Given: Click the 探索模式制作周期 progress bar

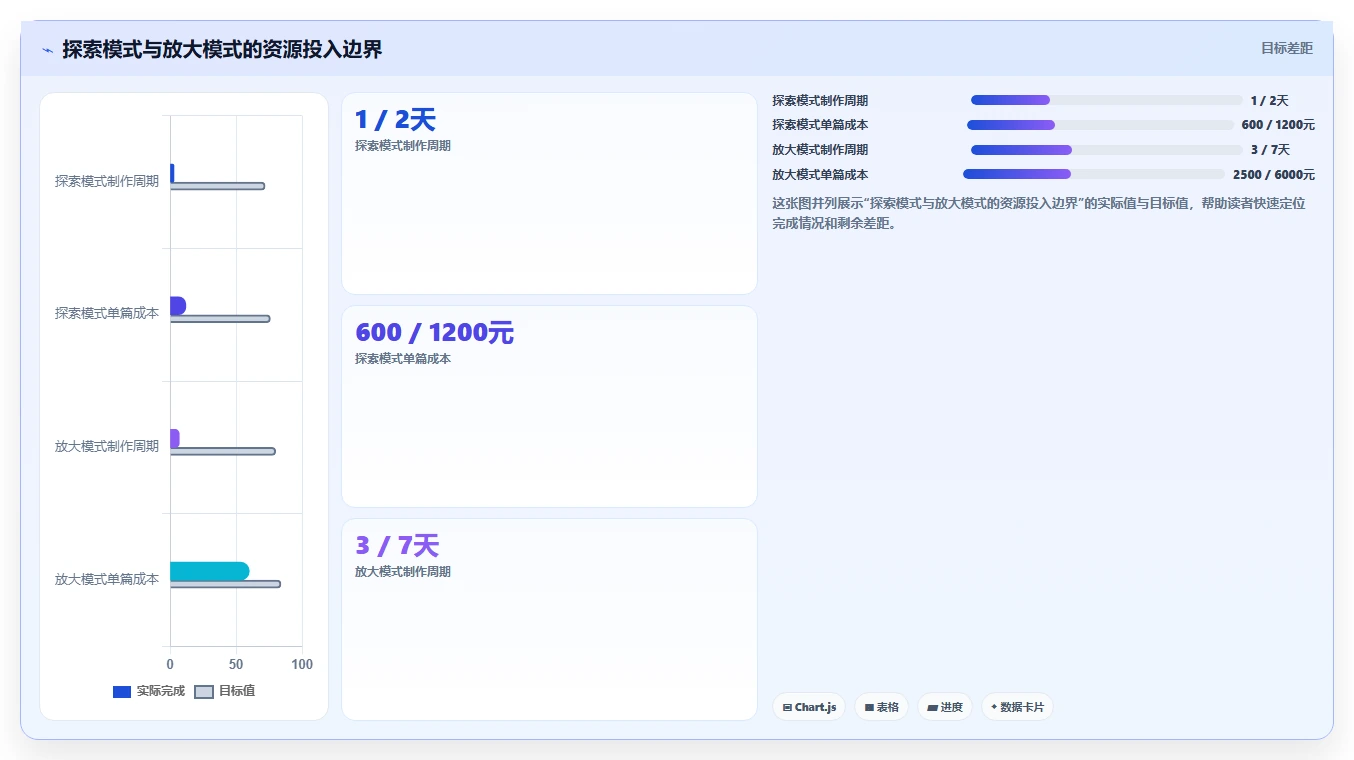Looking at the screenshot, I should (1106, 100).
